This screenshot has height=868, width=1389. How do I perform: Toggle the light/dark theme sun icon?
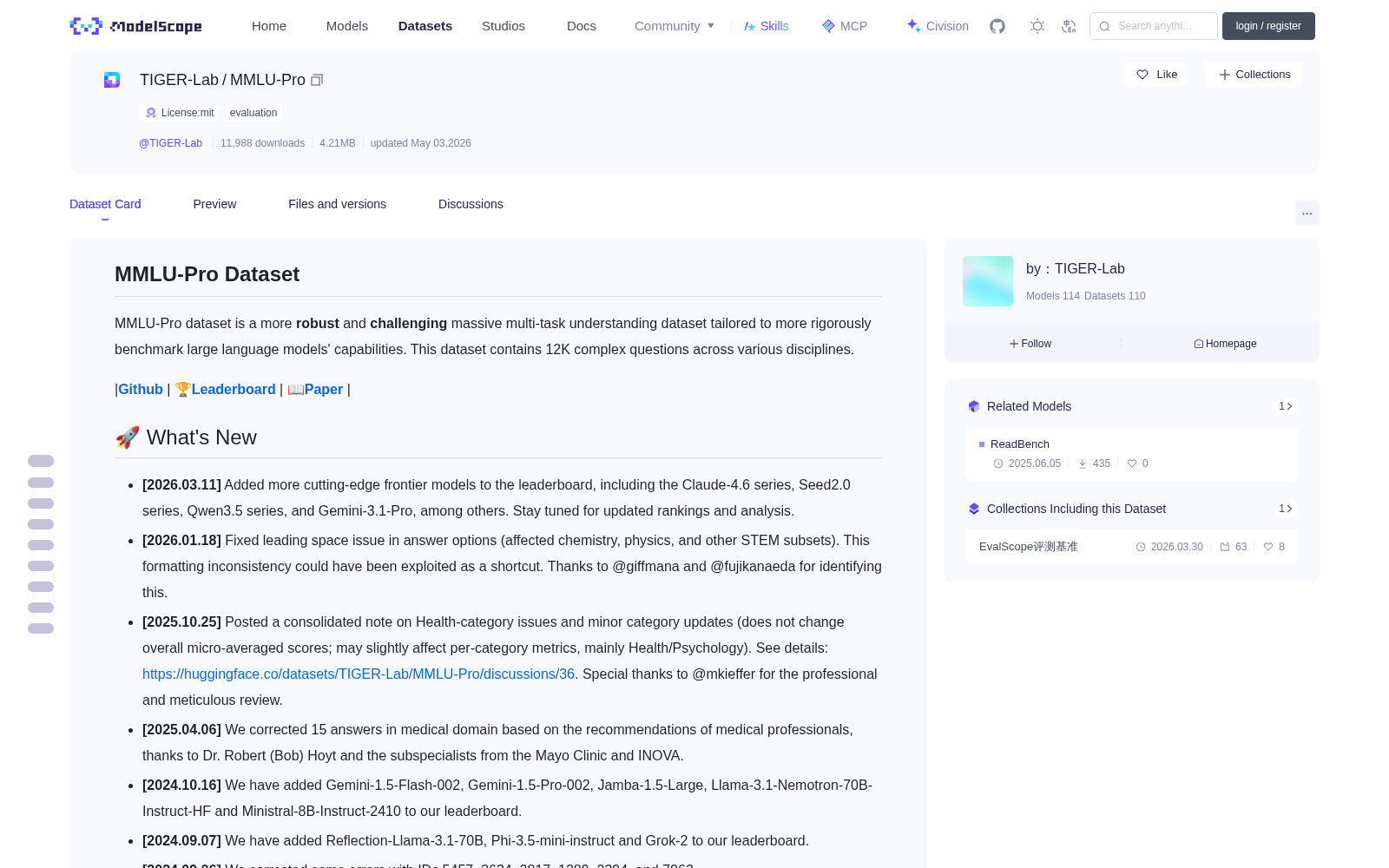point(1037,26)
